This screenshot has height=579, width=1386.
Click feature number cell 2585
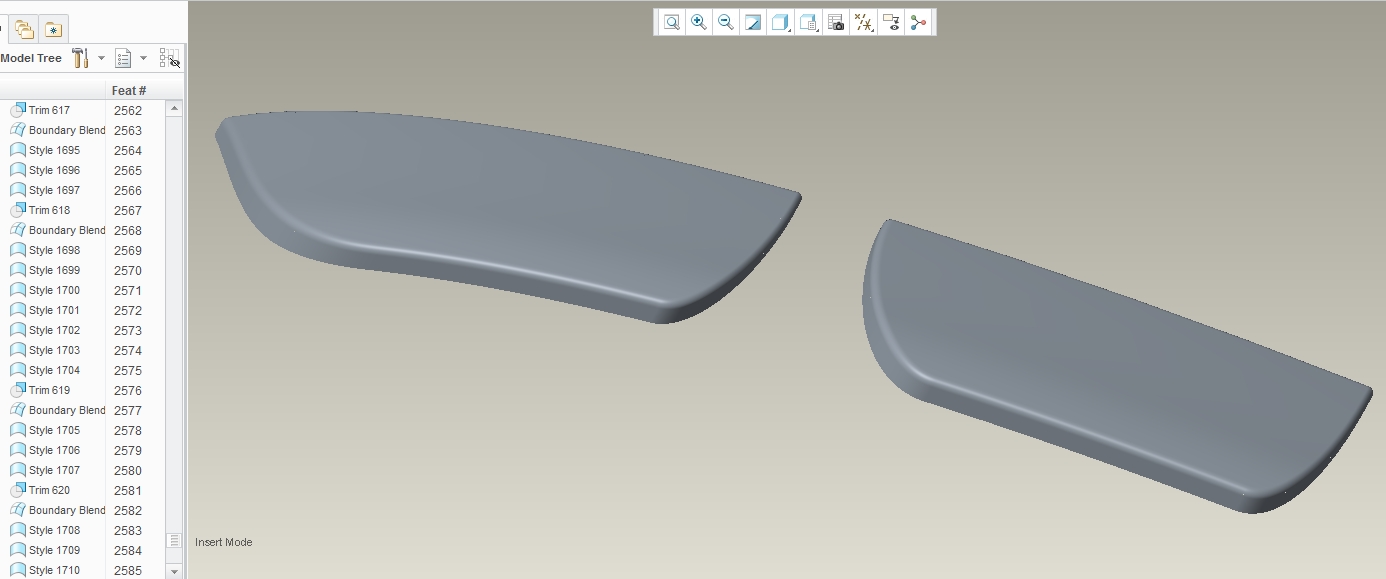coord(128,571)
